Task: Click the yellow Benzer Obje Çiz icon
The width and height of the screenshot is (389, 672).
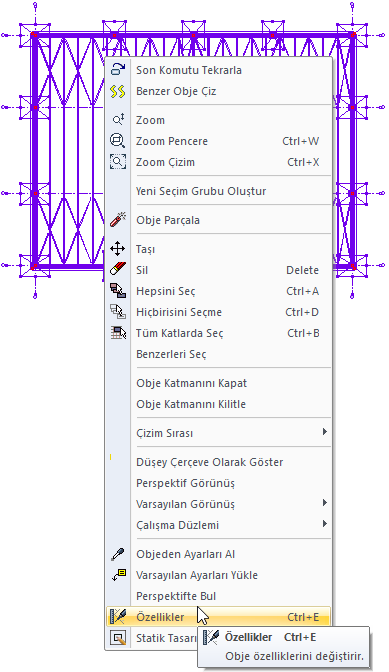Action: pos(117,91)
